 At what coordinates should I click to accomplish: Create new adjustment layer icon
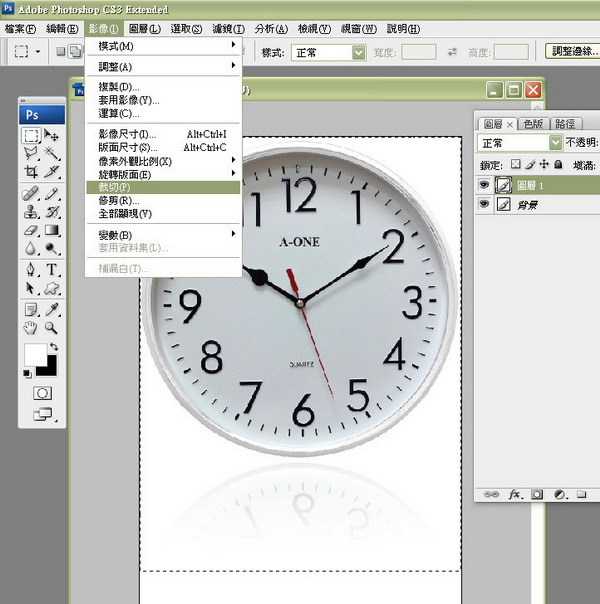[x=560, y=494]
